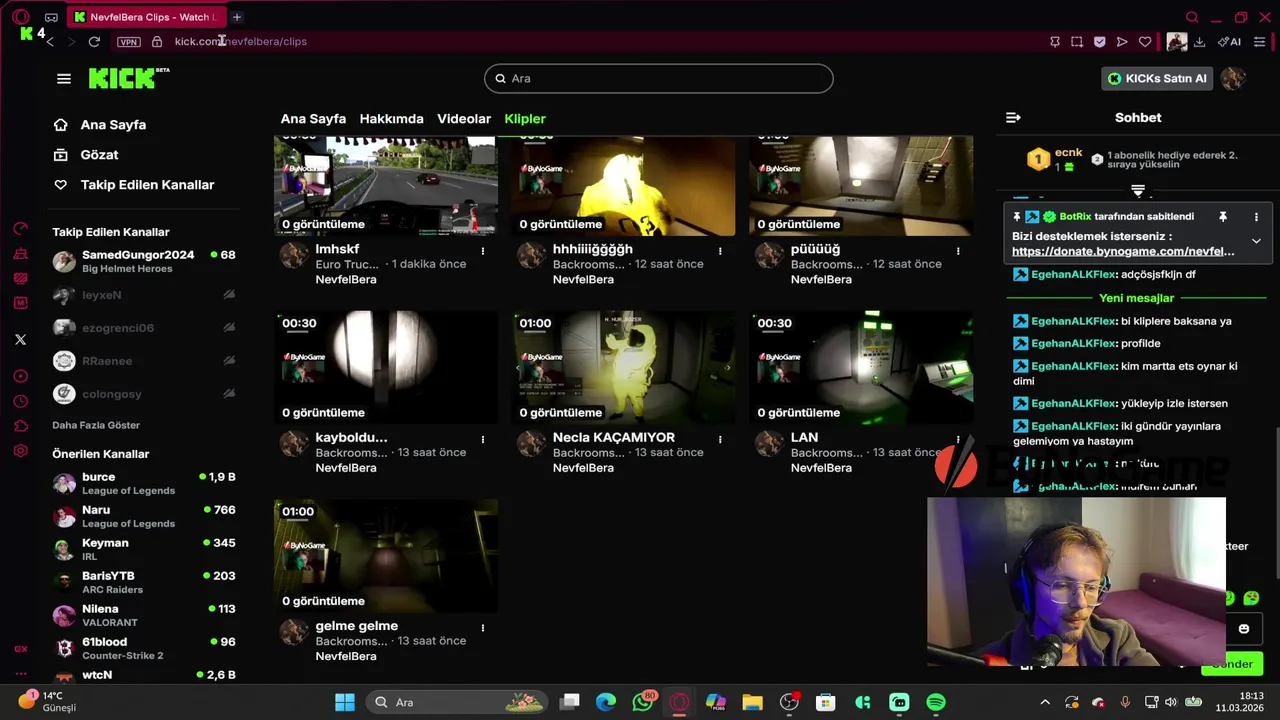Toggle the ad blocker shield icon

pos(1099,42)
